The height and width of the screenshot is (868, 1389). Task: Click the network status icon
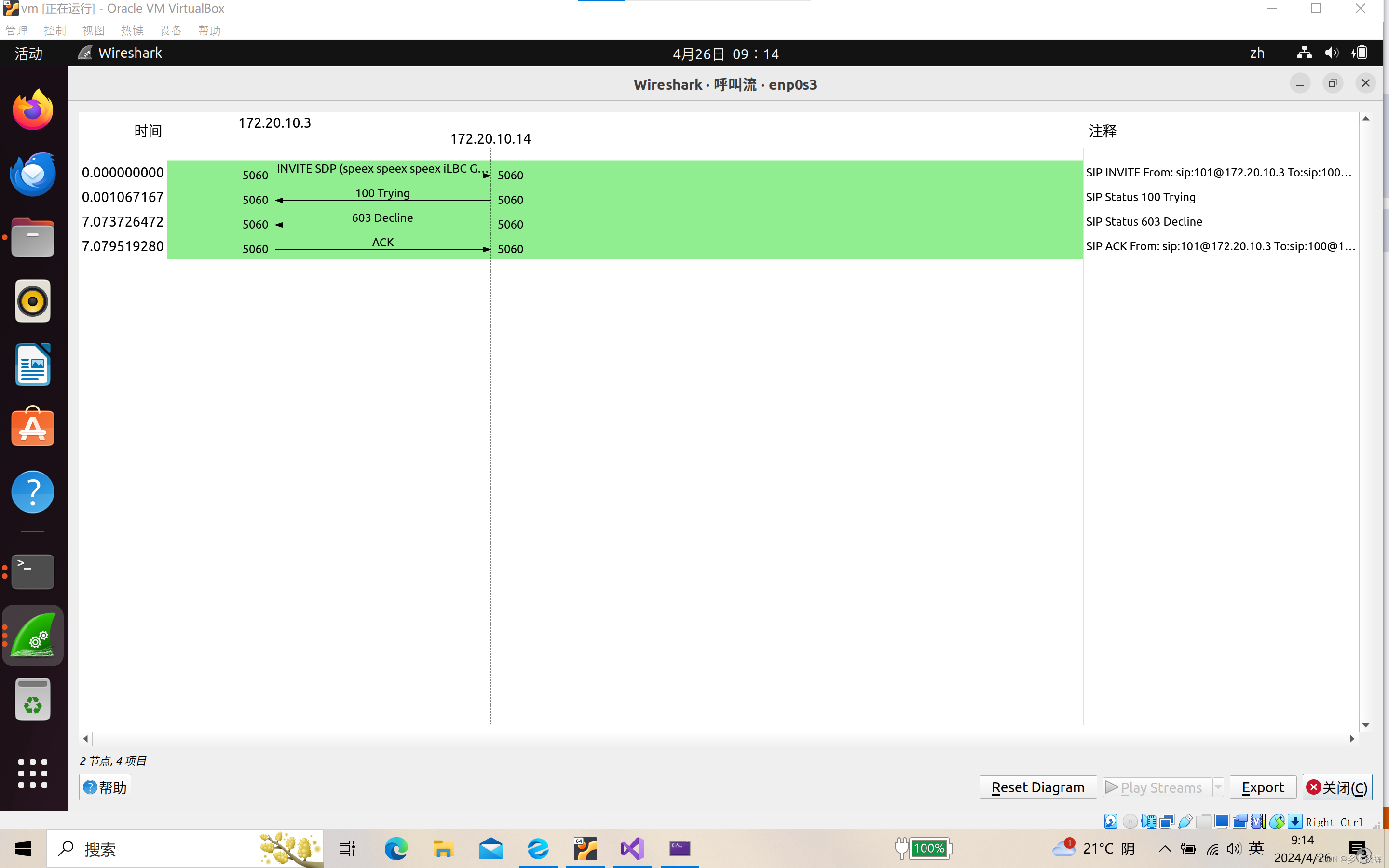[x=1303, y=53]
